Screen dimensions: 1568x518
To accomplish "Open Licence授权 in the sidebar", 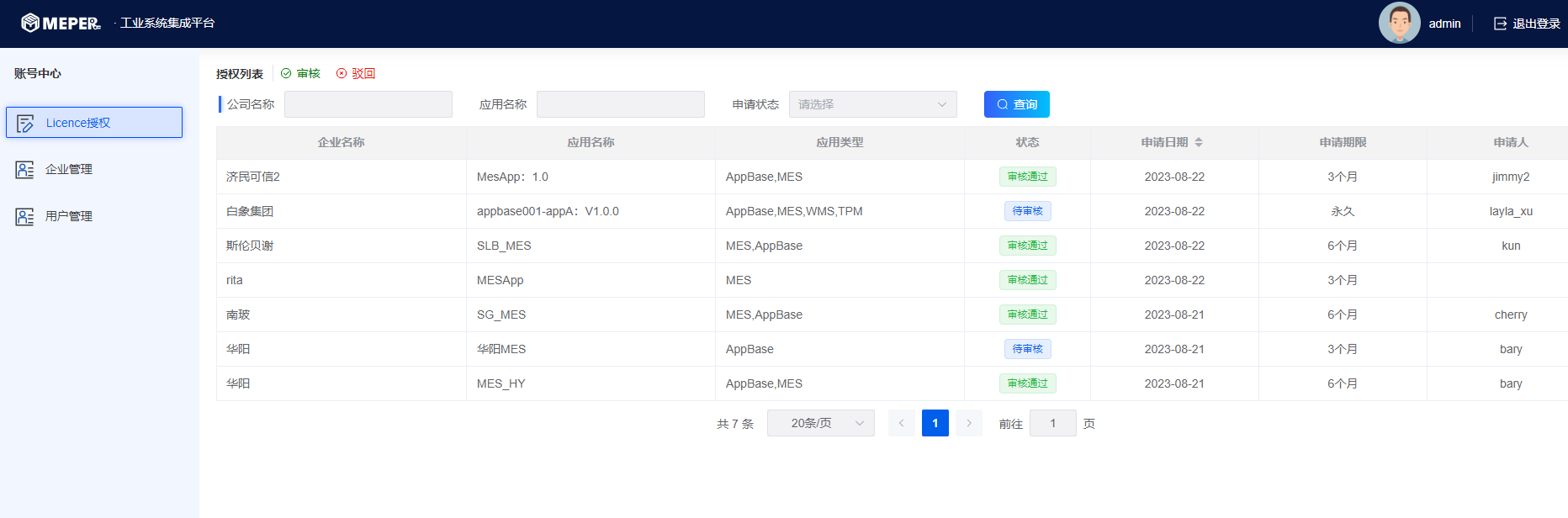I will [x=94, y=123].
